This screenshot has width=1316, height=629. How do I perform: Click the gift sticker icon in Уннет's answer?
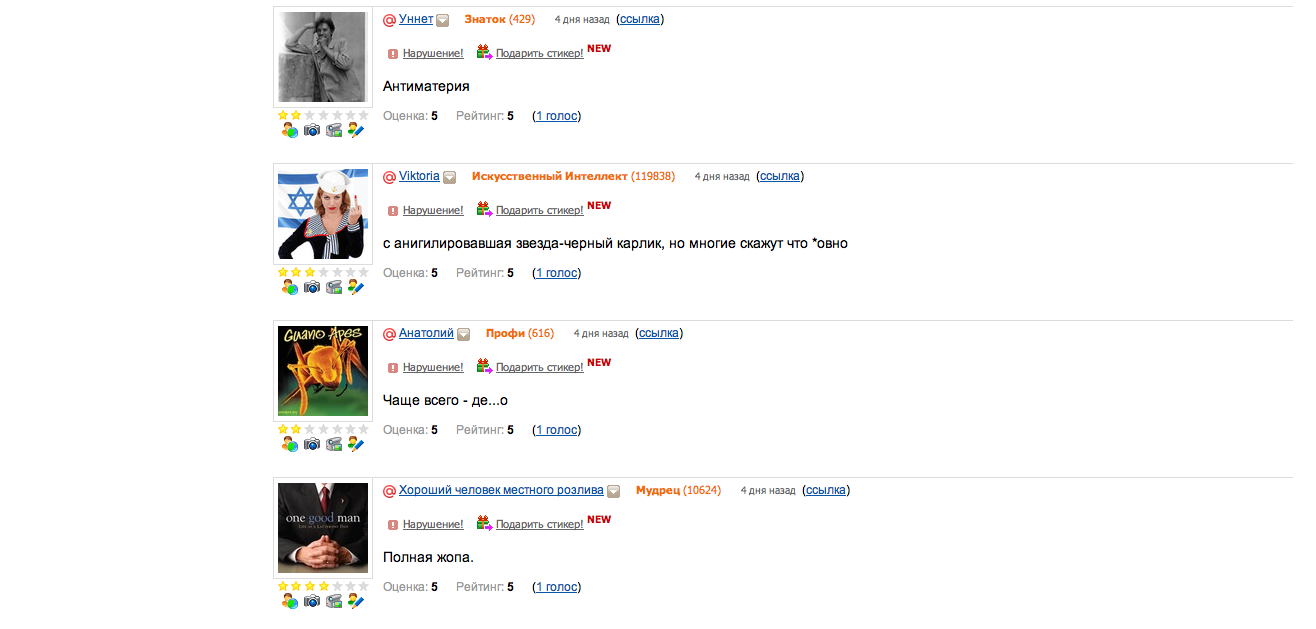pyautogui.click(x=484, y=52)
